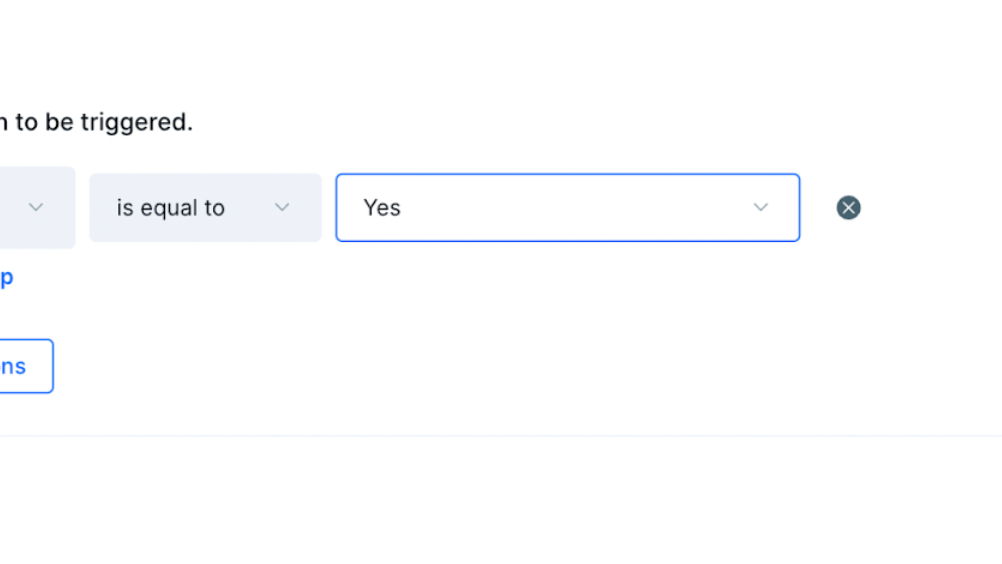
Task: Click the blue link ending in "p"
Action: pos(6,278)
